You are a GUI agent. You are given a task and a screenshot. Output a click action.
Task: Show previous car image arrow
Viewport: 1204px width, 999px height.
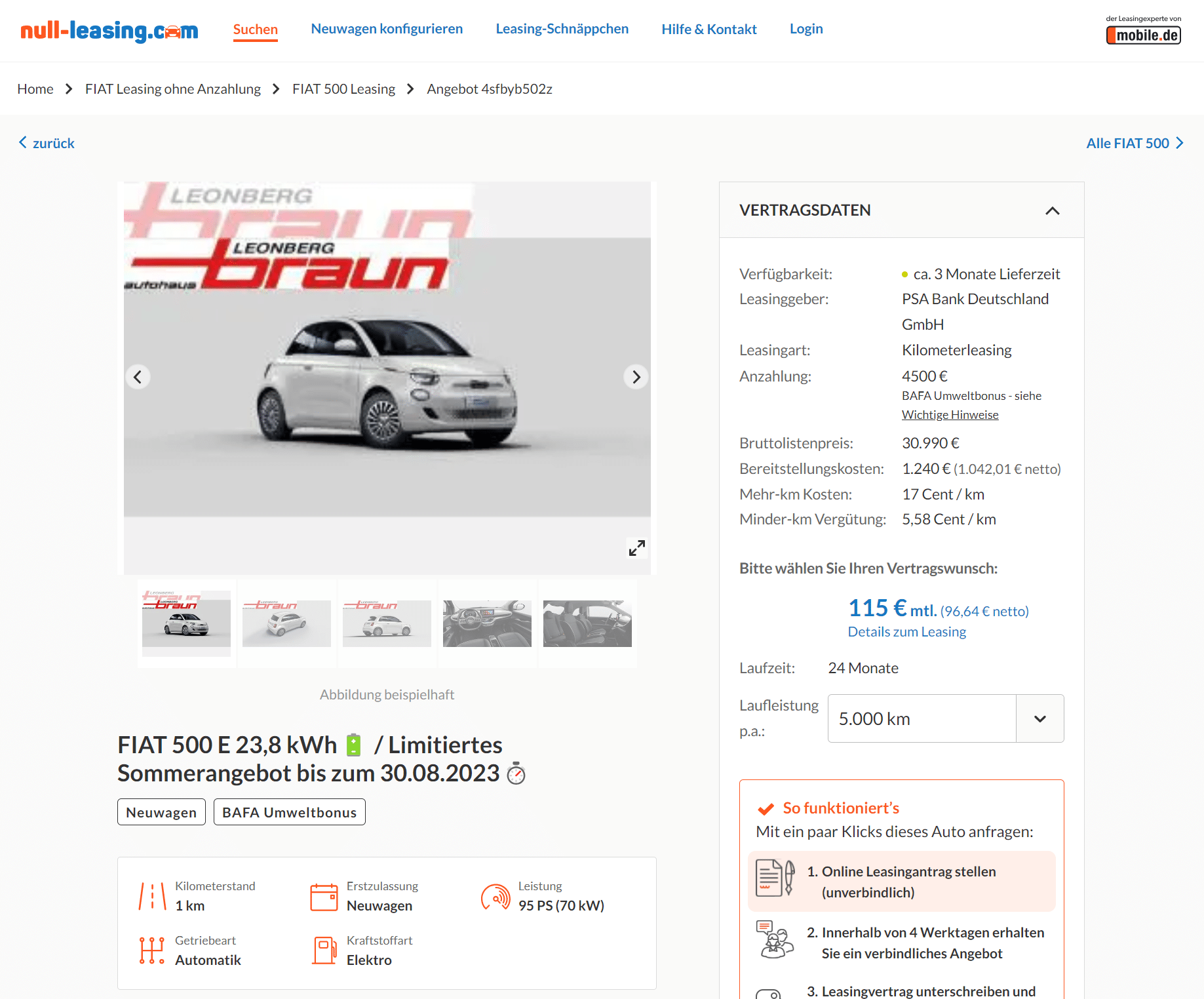(138, 377)
